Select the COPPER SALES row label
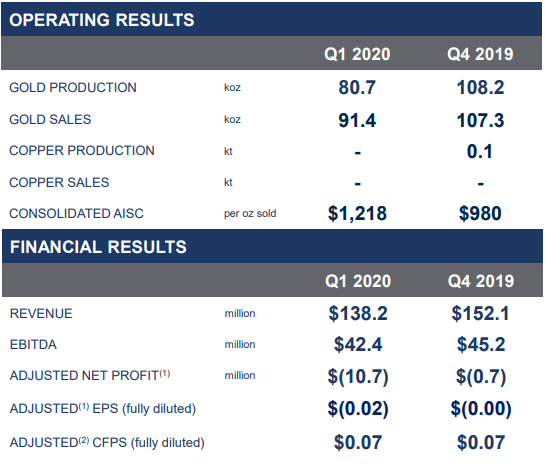The width and height of the screenshot is (545, 466). point(59,182)
